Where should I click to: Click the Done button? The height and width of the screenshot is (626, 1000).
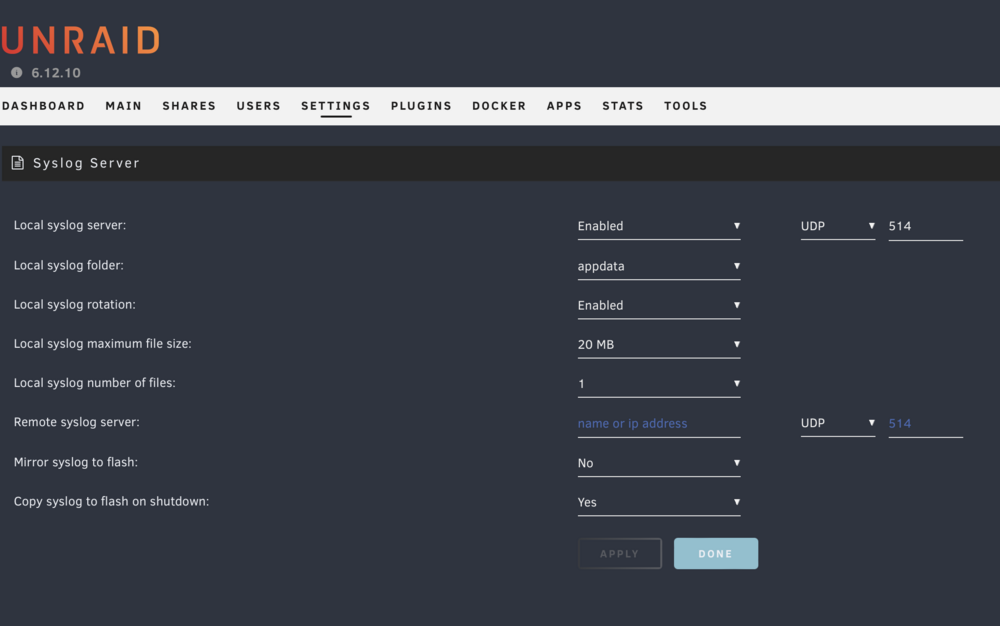716,554
